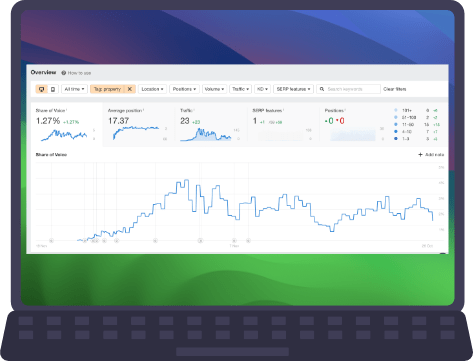473x361 pixels.
Task: Select the SERP features metric card
Action: tap(283, 125)
